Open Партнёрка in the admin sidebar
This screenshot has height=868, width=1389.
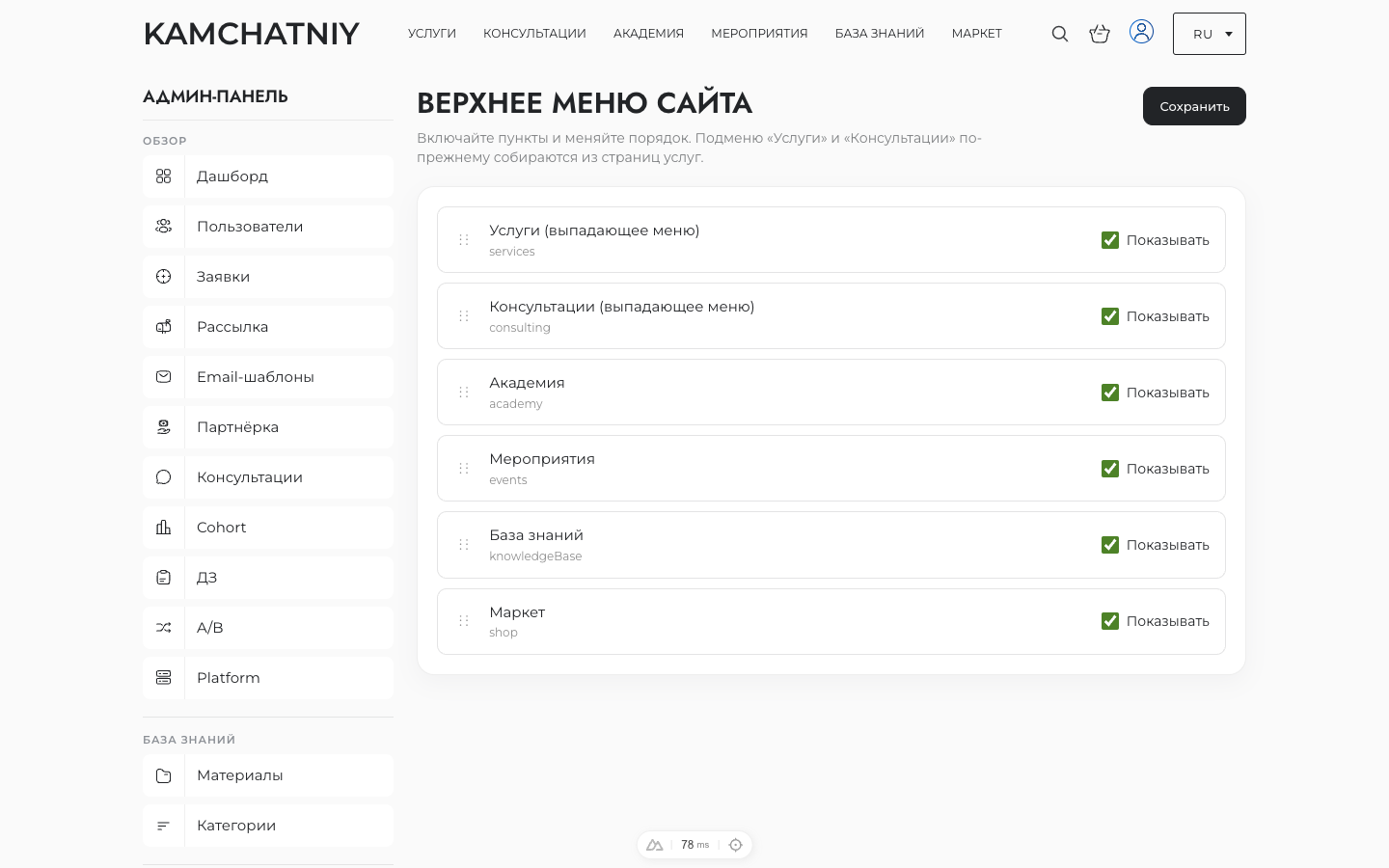coord(268,427)
